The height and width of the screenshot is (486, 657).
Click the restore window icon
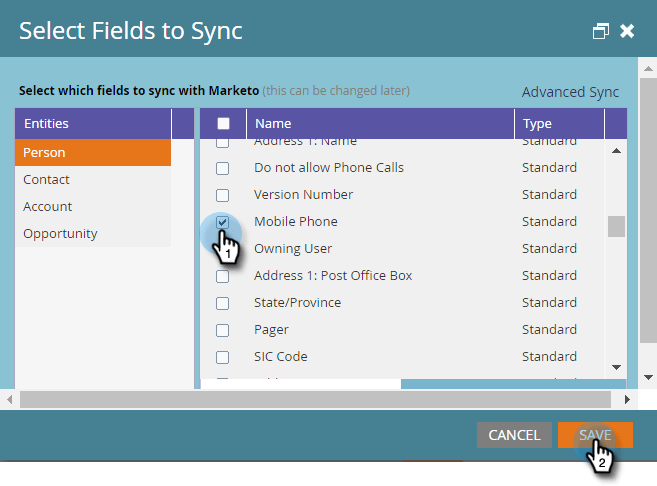pos(600,31)
